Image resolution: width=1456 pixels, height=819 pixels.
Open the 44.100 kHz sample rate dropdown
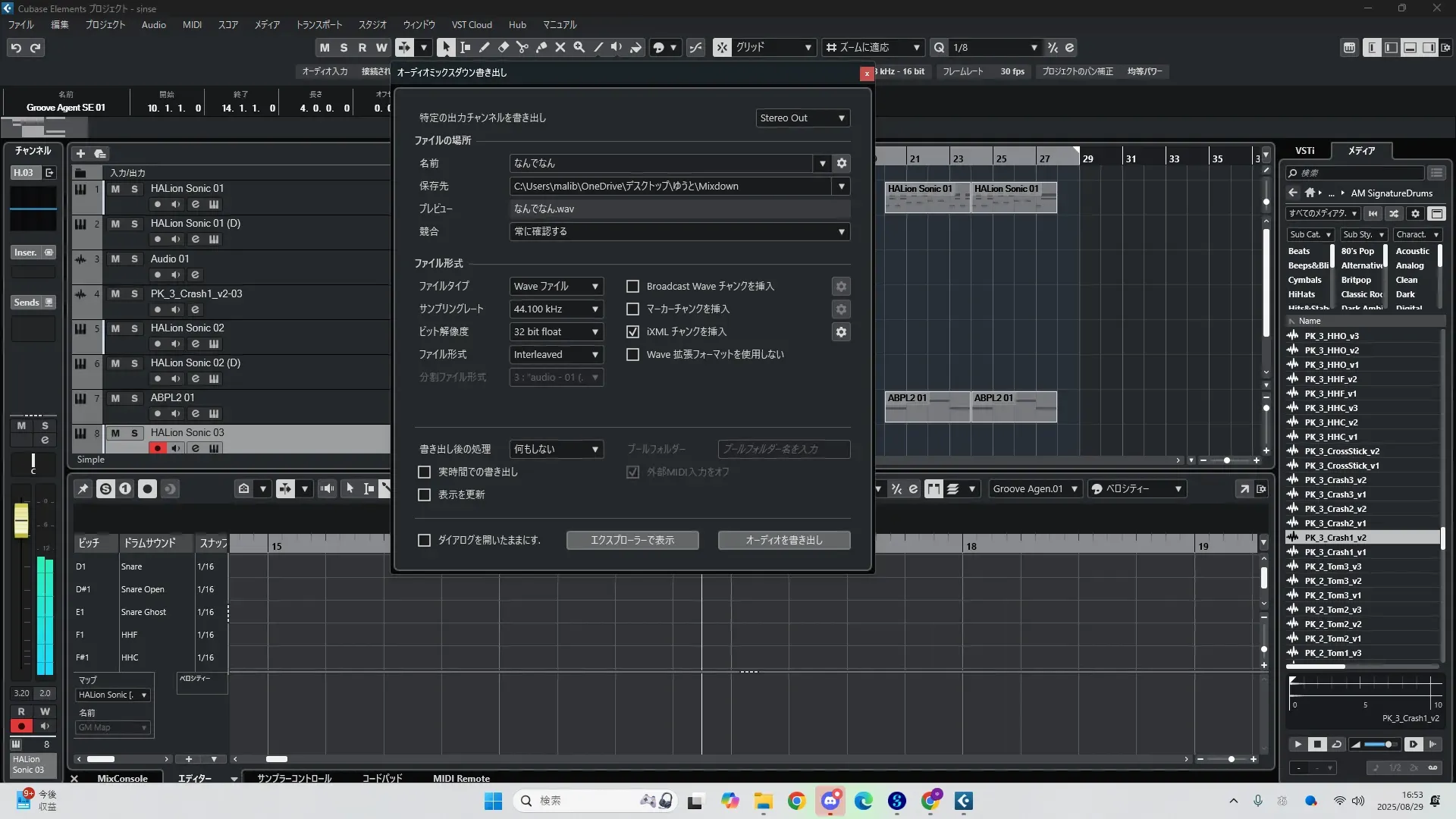[556, 309]
